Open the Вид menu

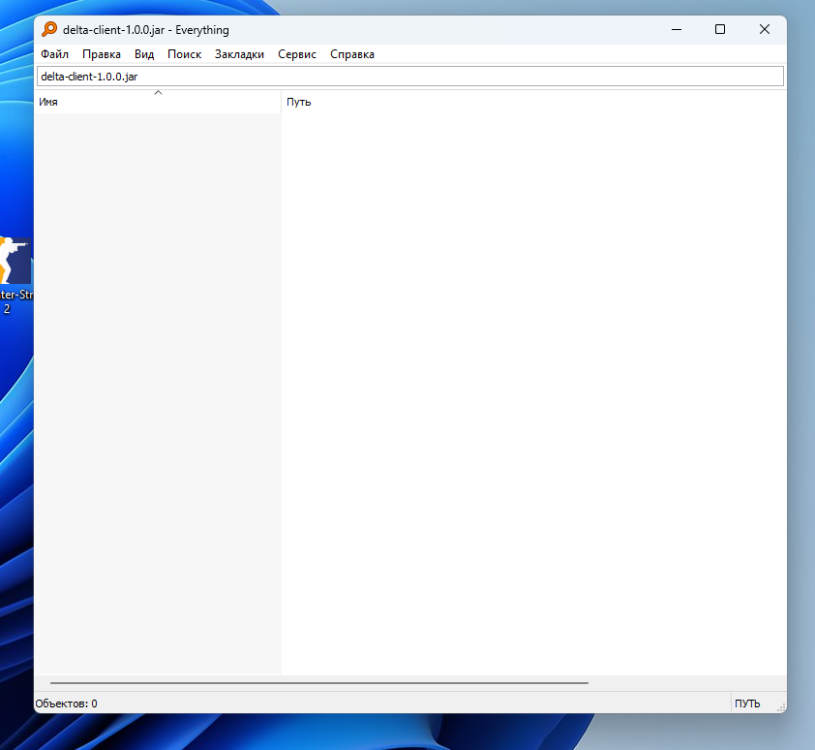pyautogui.click(x=144, y=54)
